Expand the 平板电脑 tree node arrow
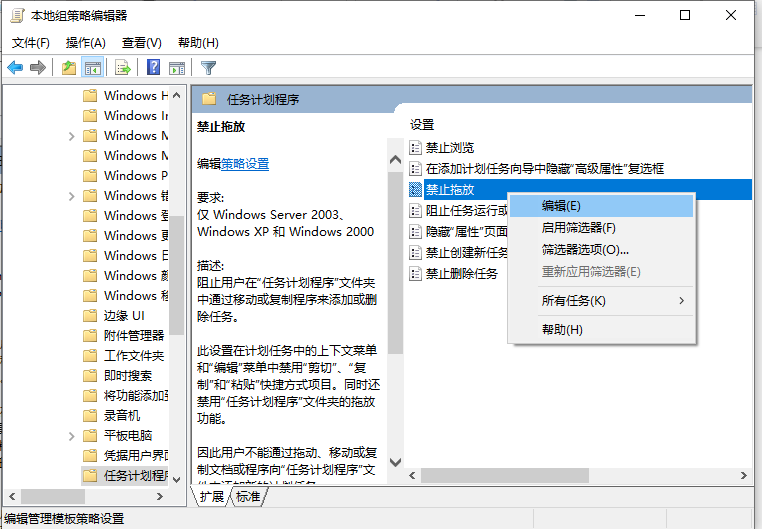Viewport: 762px width, 529px height. 72,436
